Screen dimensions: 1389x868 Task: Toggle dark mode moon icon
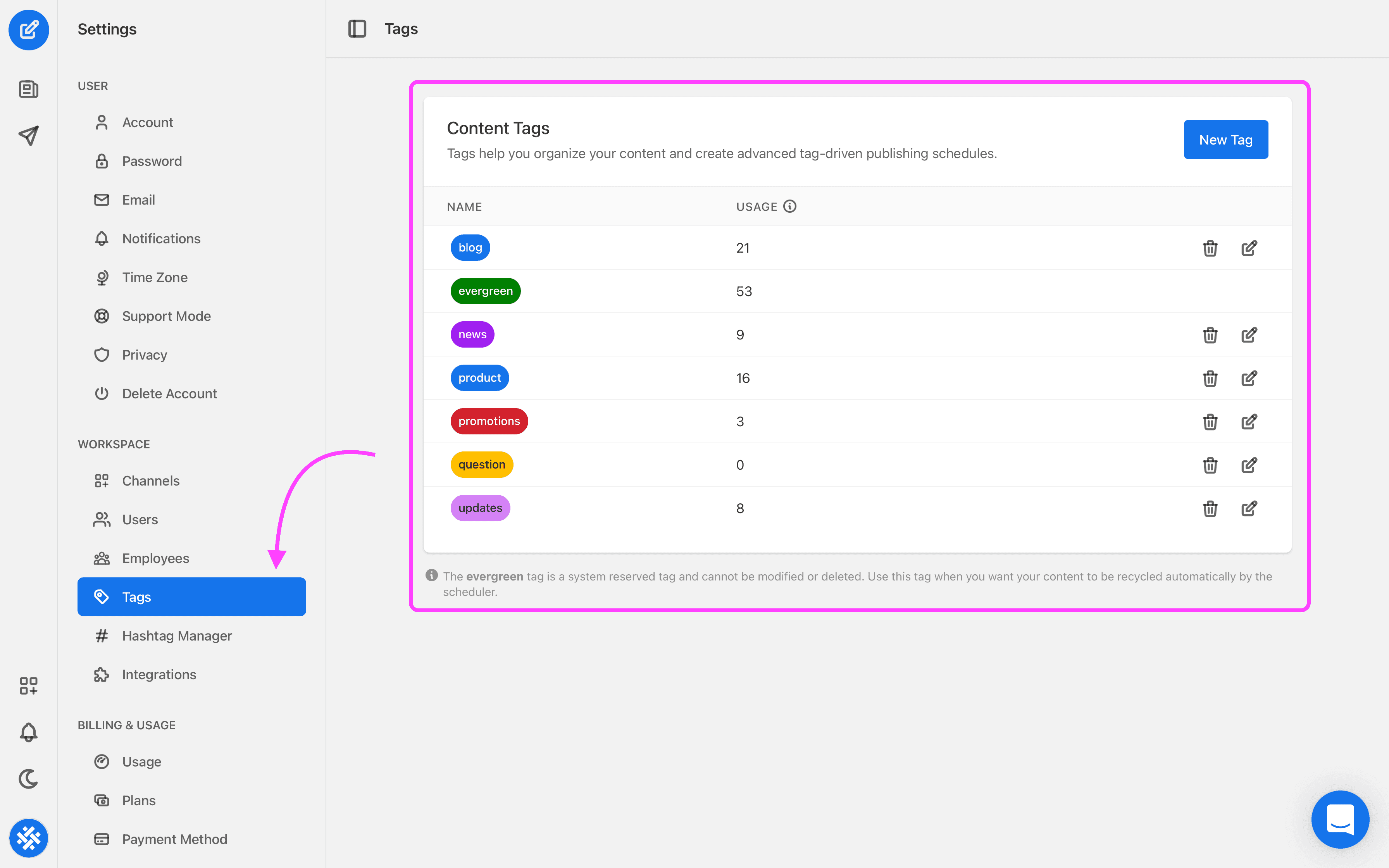[x=29, y=778]
